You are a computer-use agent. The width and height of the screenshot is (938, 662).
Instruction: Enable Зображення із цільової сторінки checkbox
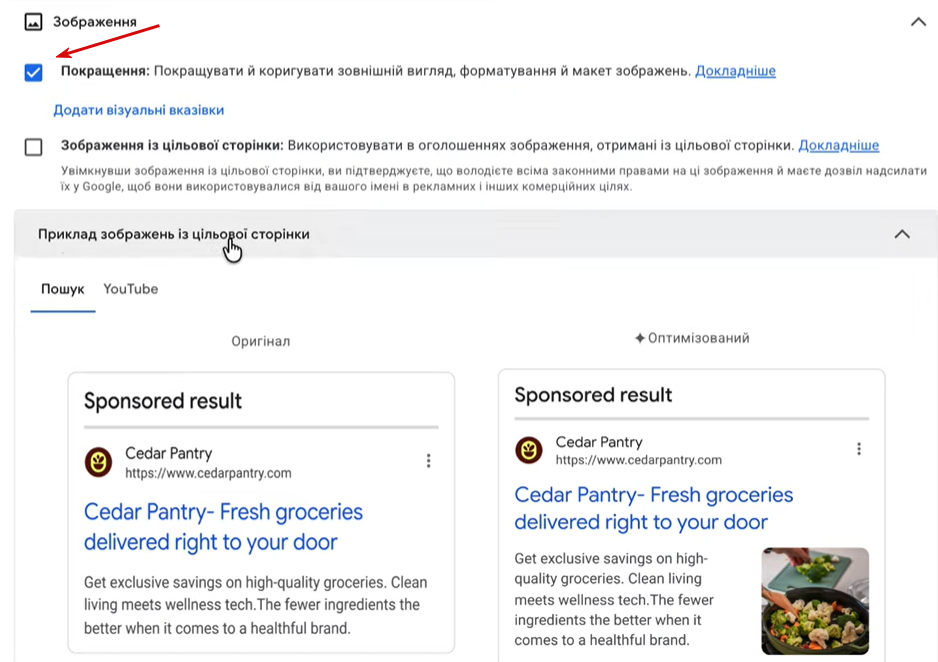tap(34, 147)
